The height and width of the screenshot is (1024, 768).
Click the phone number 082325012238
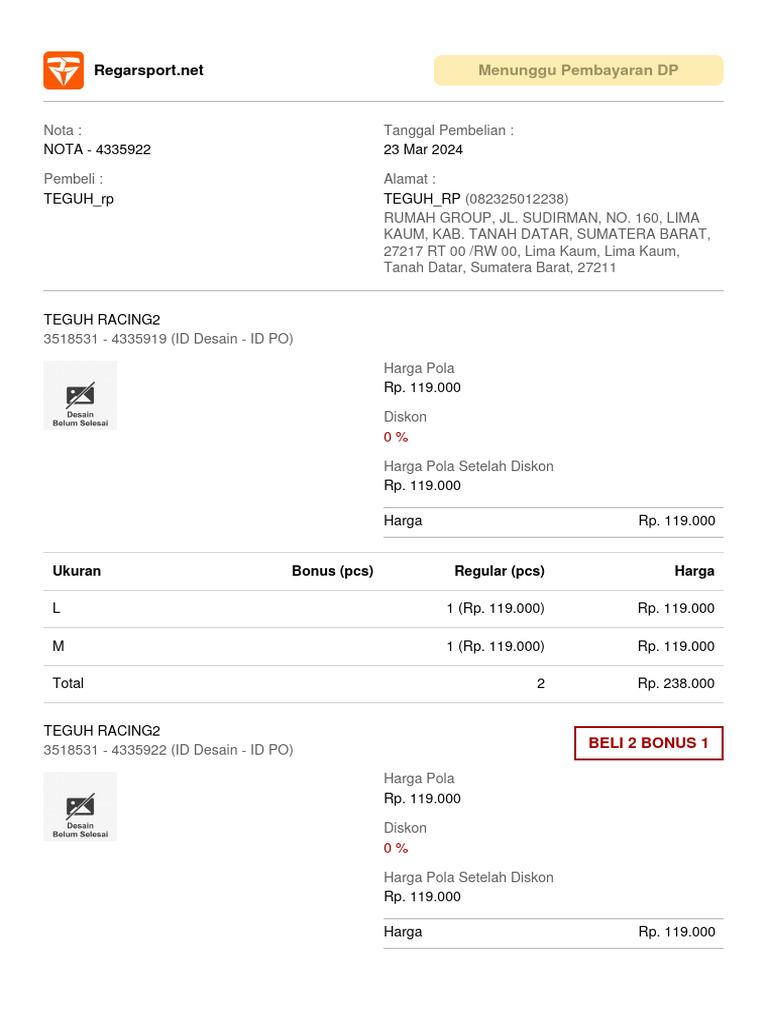[x=516, y=199]
